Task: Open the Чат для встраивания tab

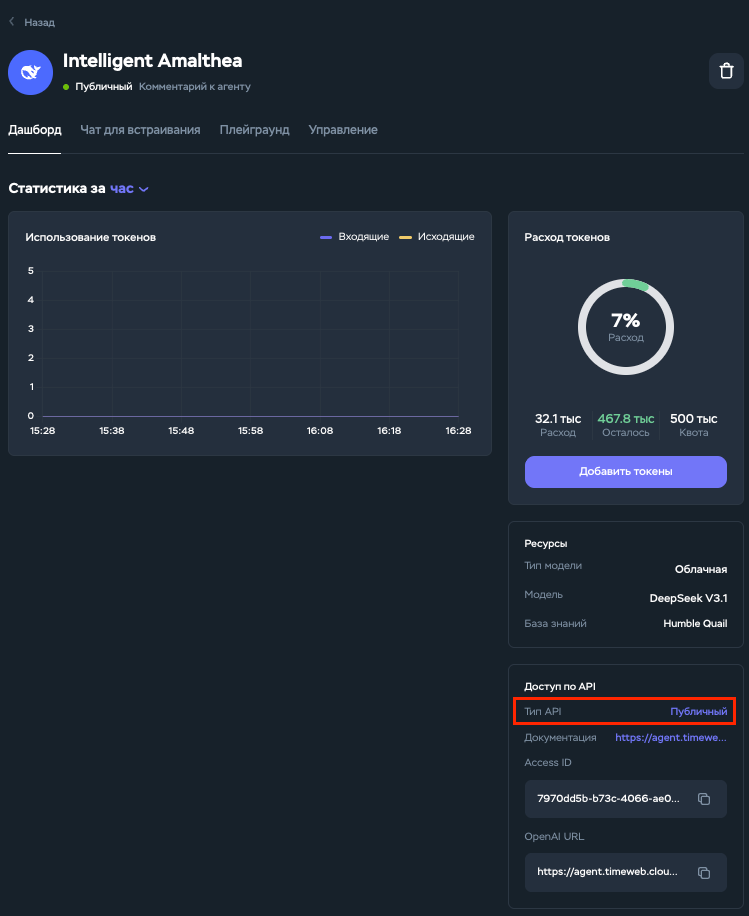Action: (x=140, y=130)
